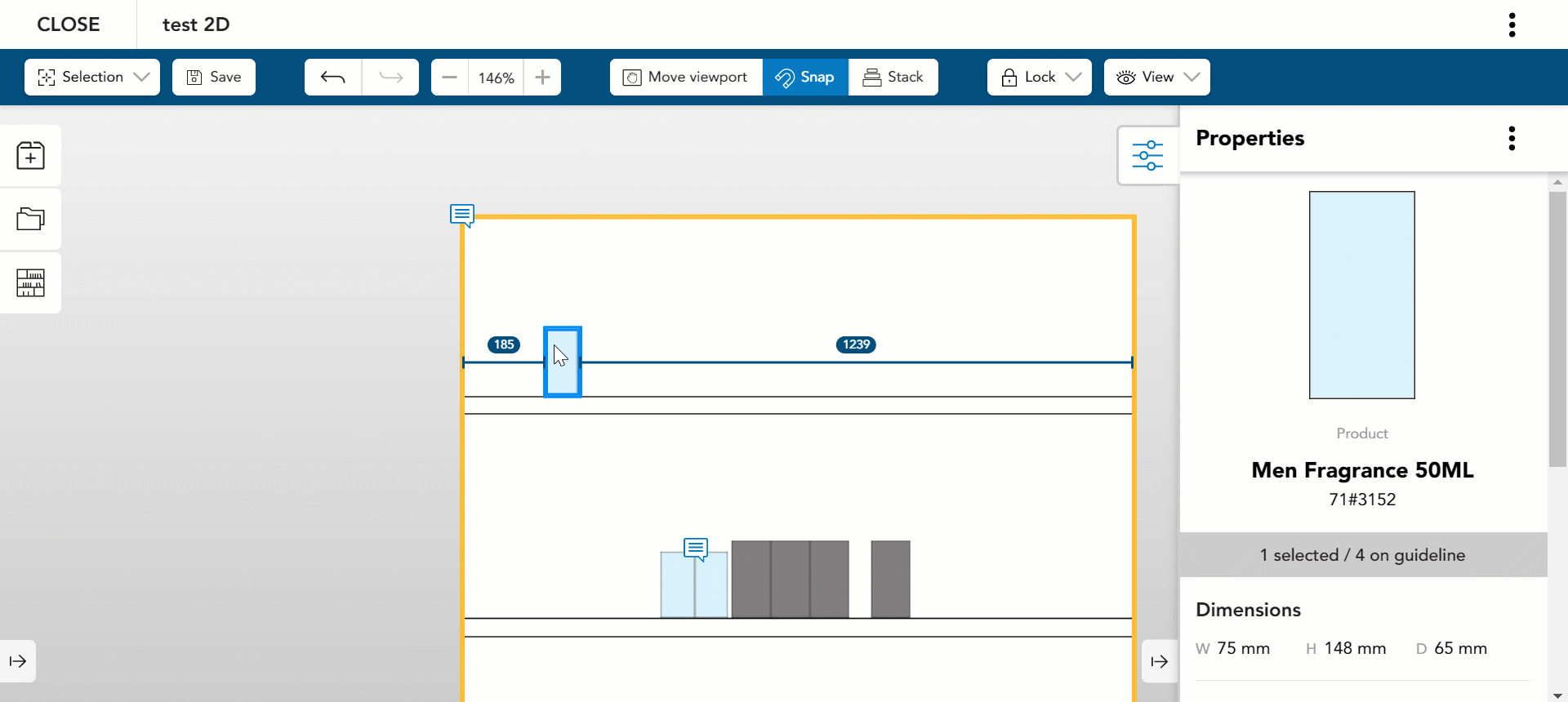Select the first gray product in the group
Image resolution: width=1568 pixels, height=702 pixels.
[751, 579]
